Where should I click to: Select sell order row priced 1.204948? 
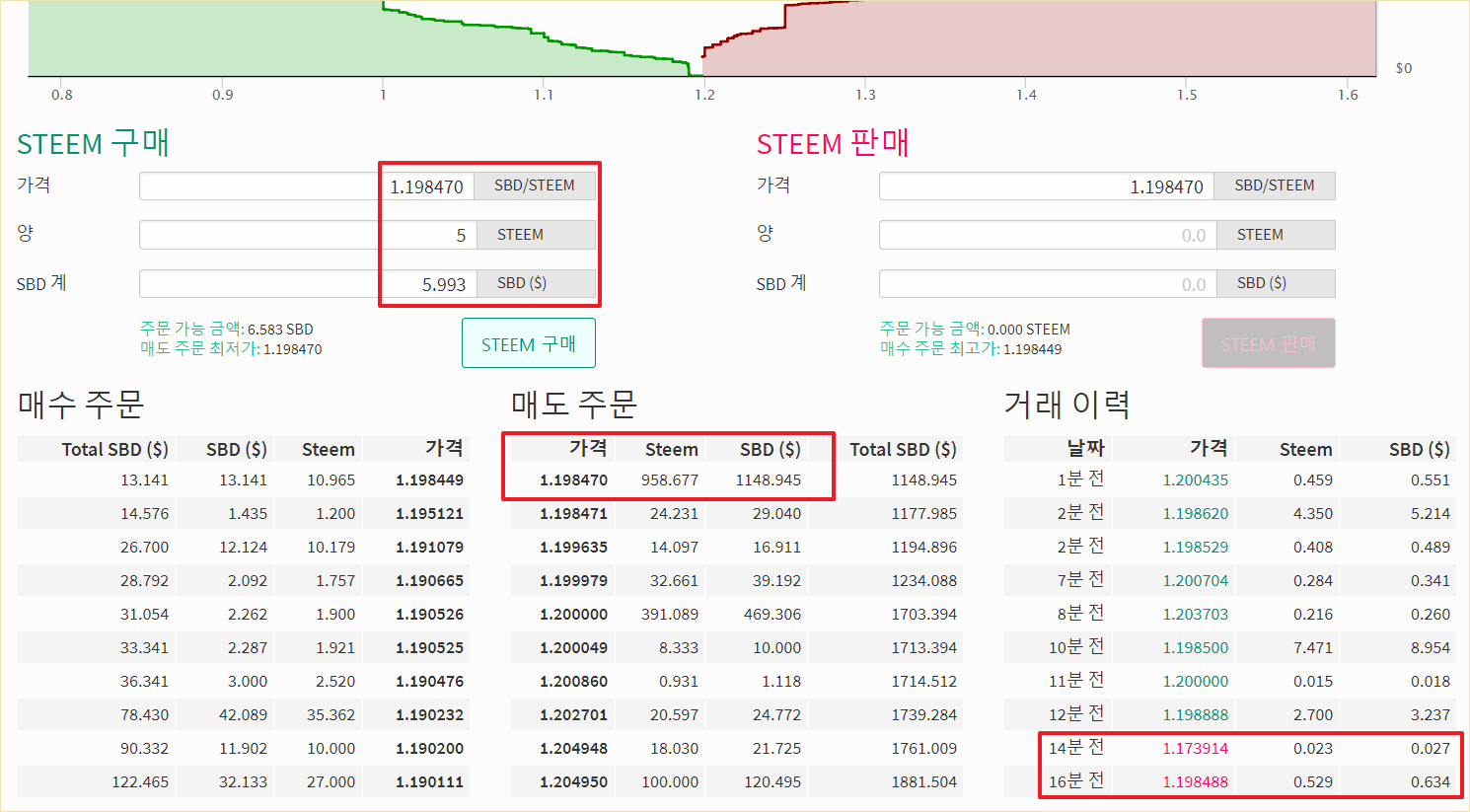[x=736, y=749]
